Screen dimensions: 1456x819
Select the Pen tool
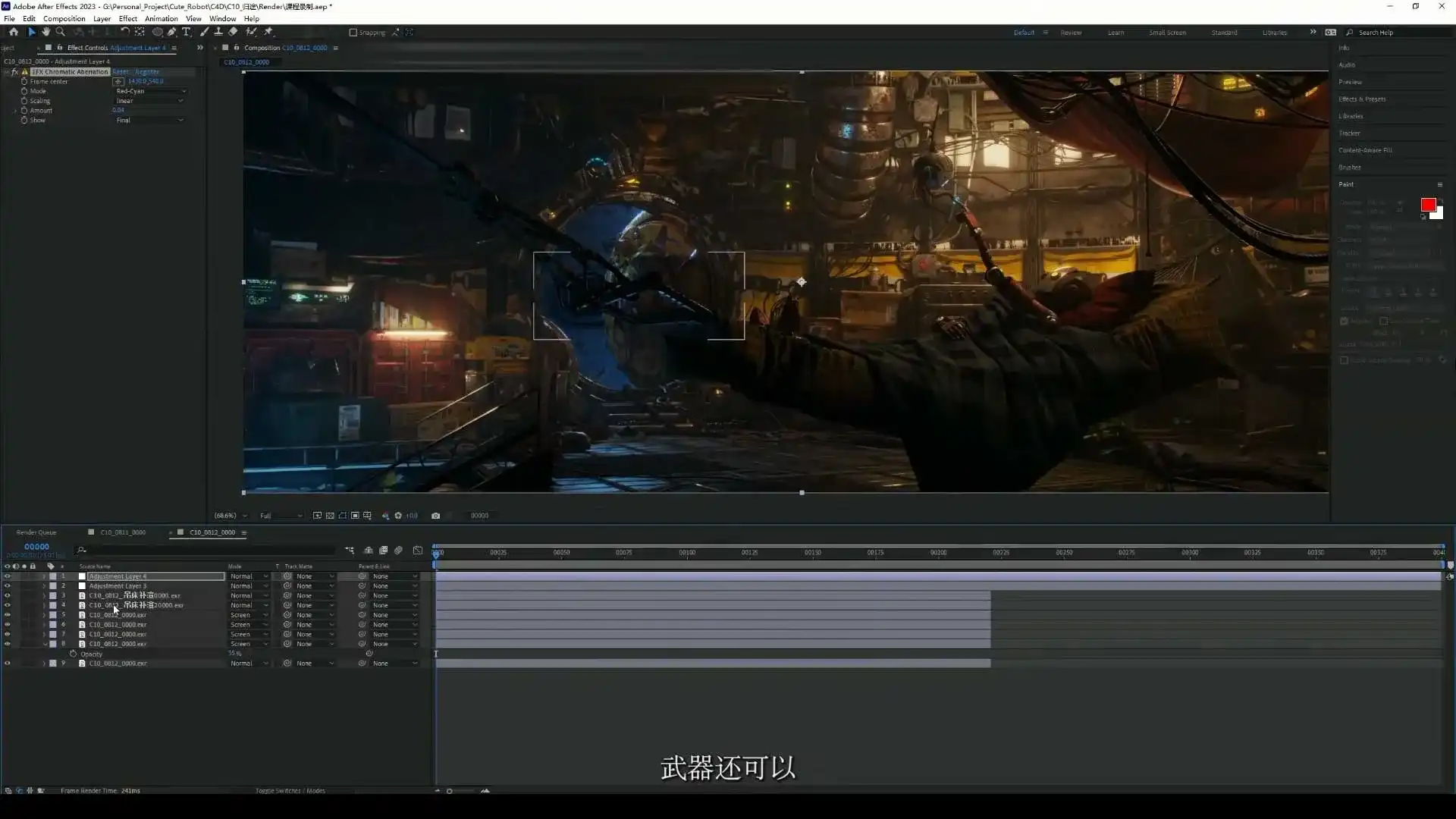click(x=172, y=32)
